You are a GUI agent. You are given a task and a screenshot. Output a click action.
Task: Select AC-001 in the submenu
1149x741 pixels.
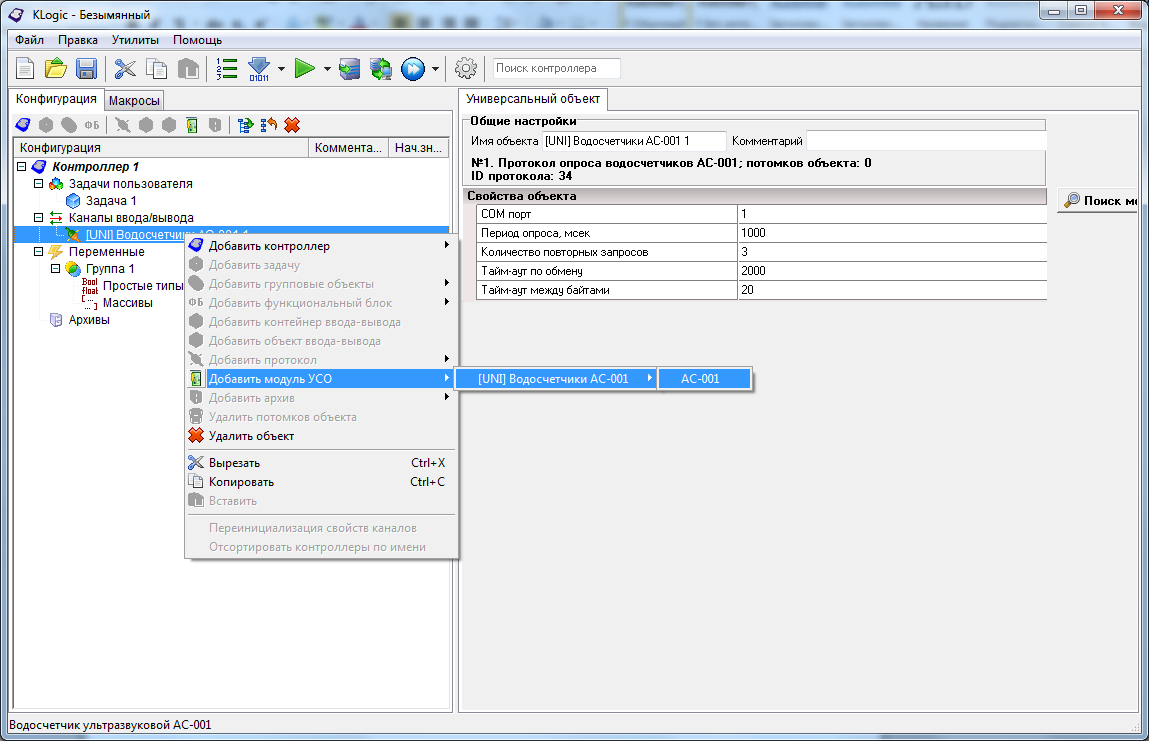click(x=700, y=379)
